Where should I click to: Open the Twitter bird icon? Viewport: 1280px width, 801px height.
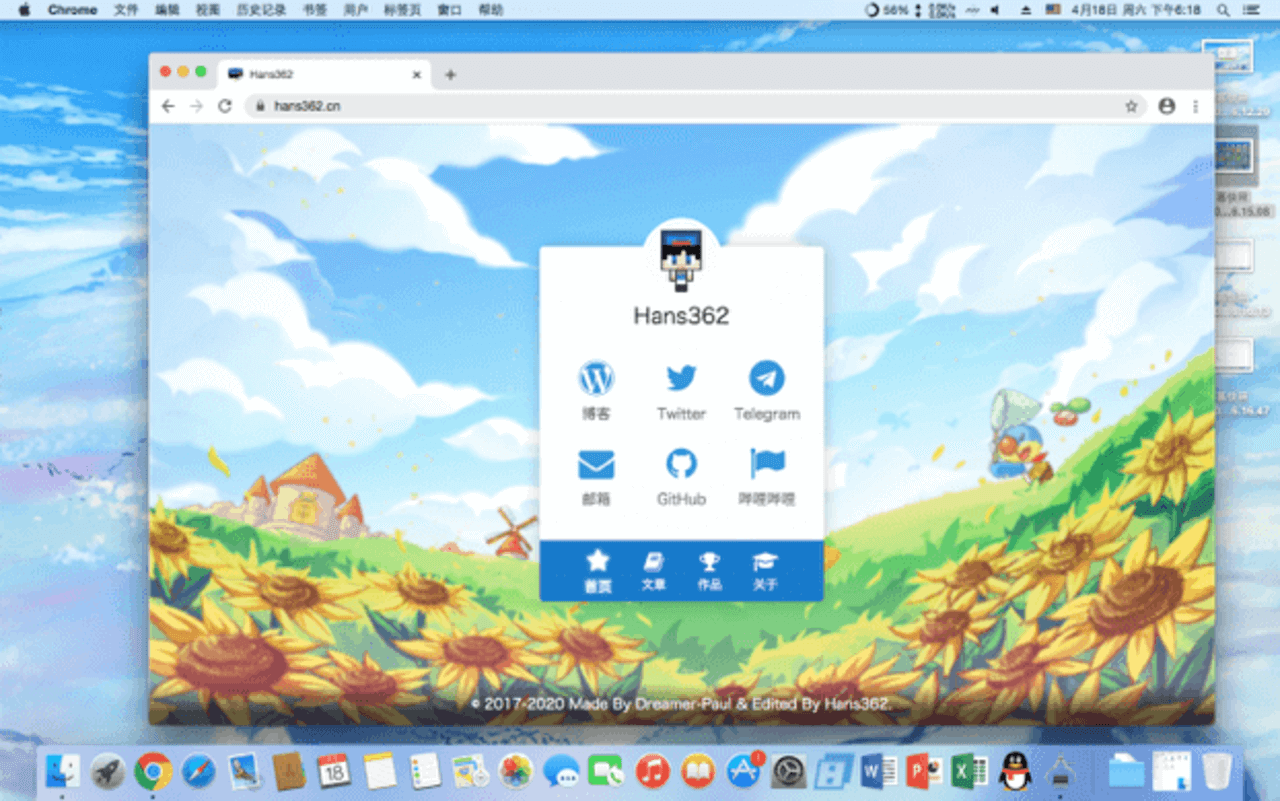(681, 379)
